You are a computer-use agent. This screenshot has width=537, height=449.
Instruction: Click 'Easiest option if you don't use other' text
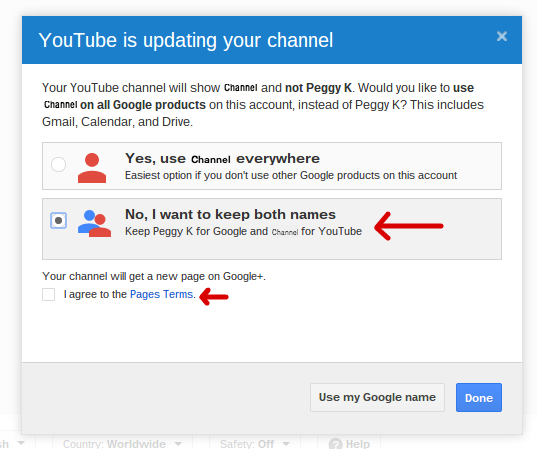(291, 175)
